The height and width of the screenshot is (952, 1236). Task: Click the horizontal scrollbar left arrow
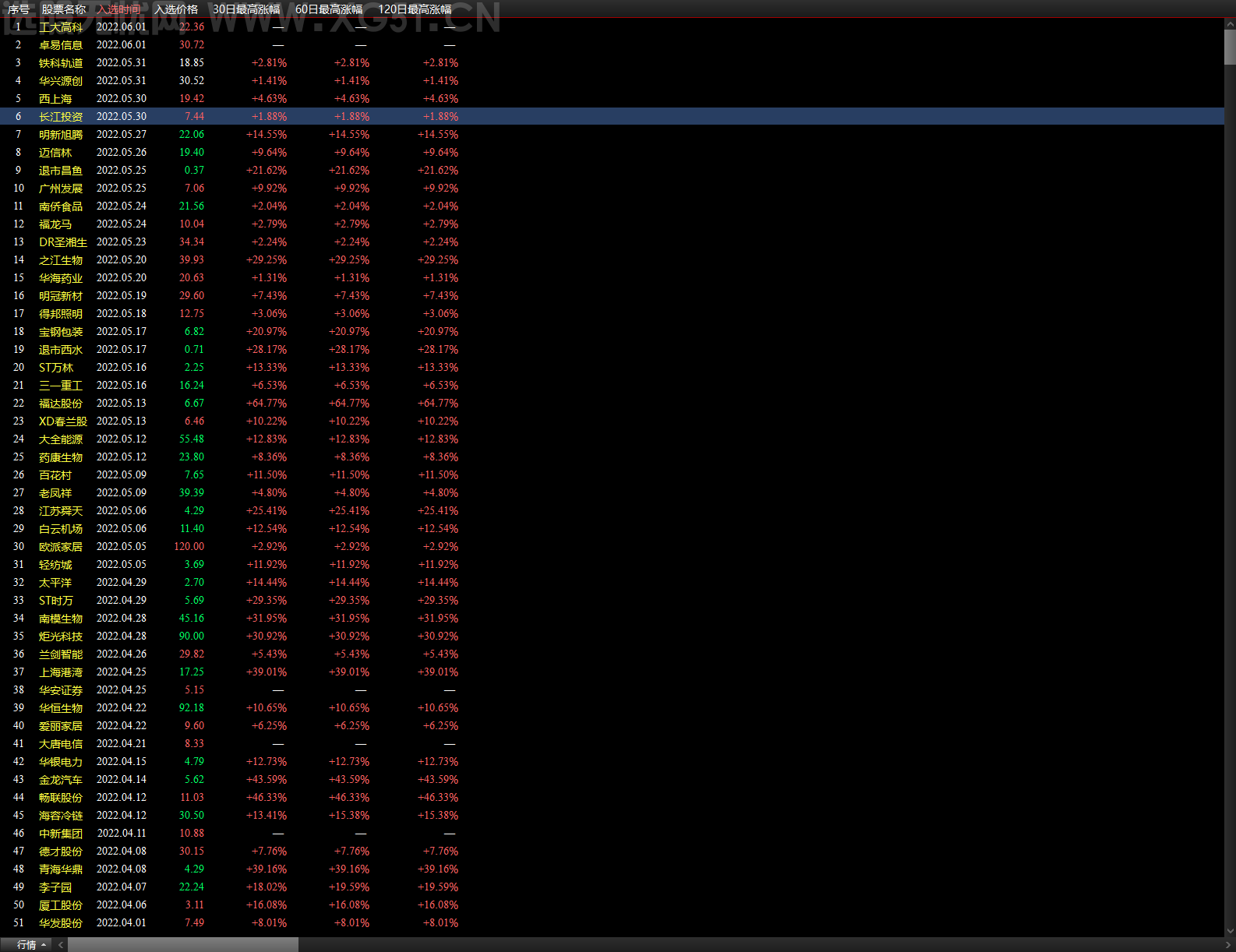click(x=60, y=945)
